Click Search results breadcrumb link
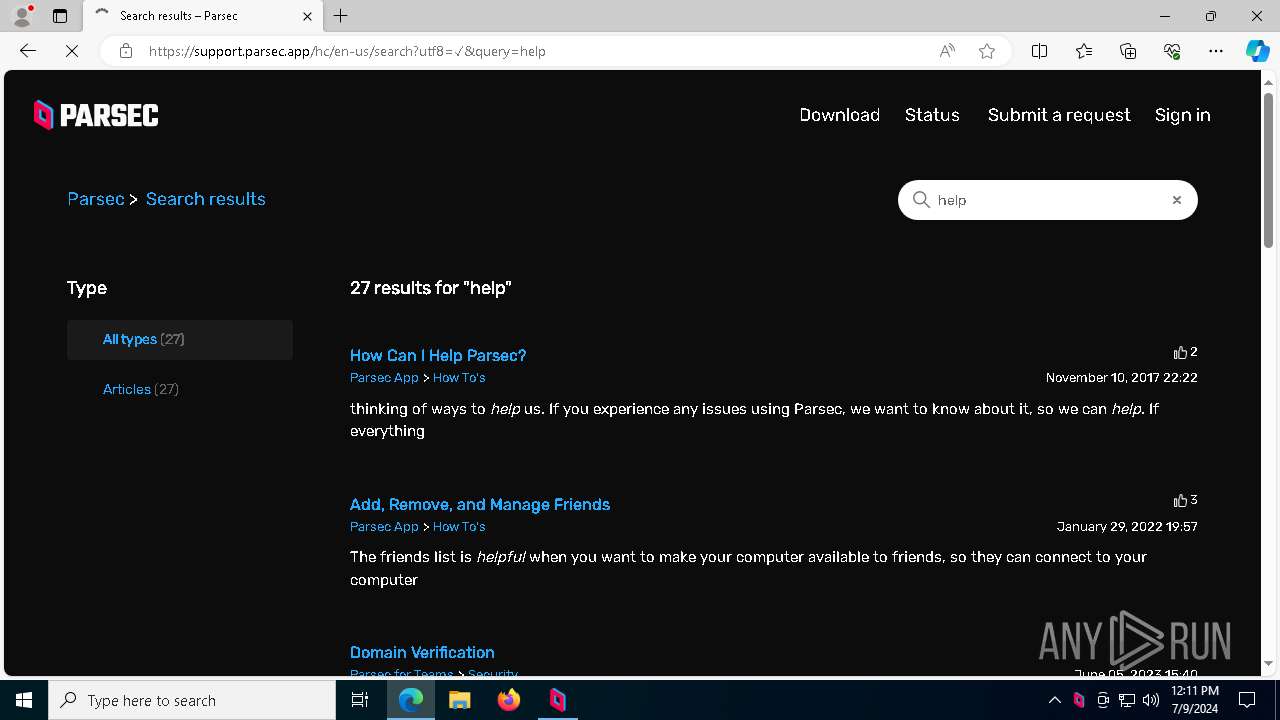The height and width of the screenshot is (720, 1280). (206, 199)
